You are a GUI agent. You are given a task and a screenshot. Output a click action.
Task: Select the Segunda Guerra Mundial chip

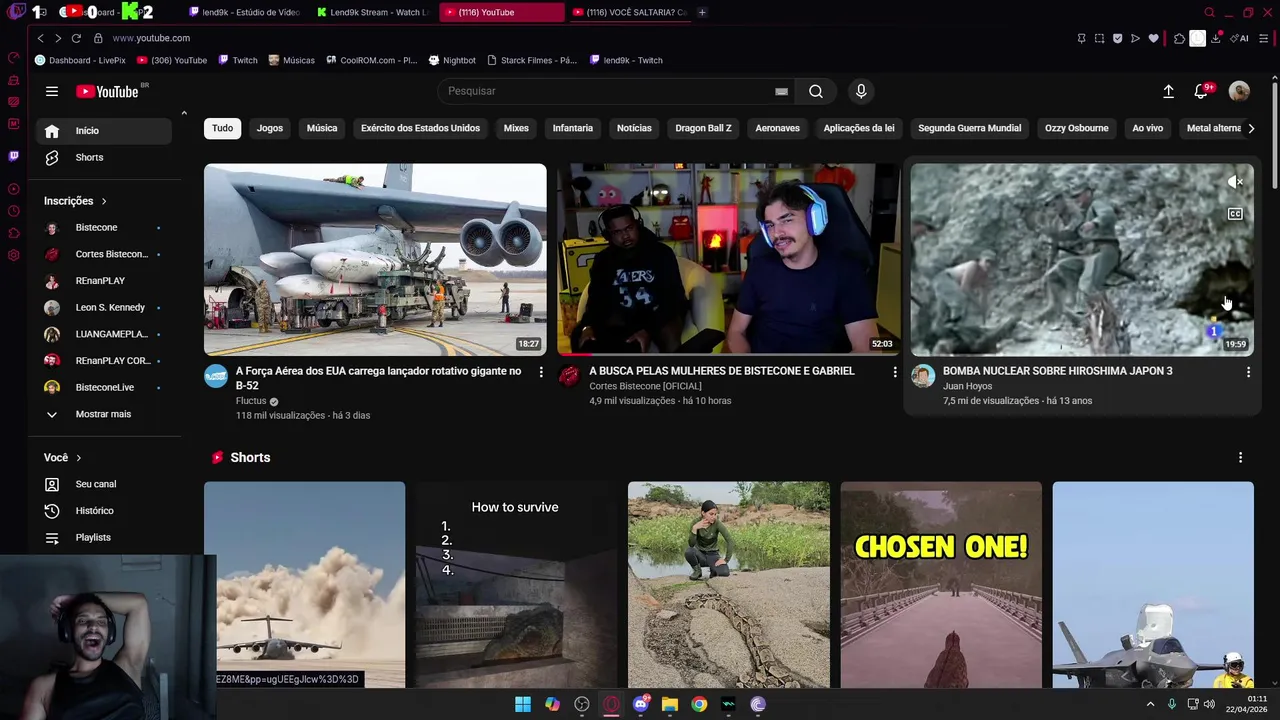[x=969, y=128]
